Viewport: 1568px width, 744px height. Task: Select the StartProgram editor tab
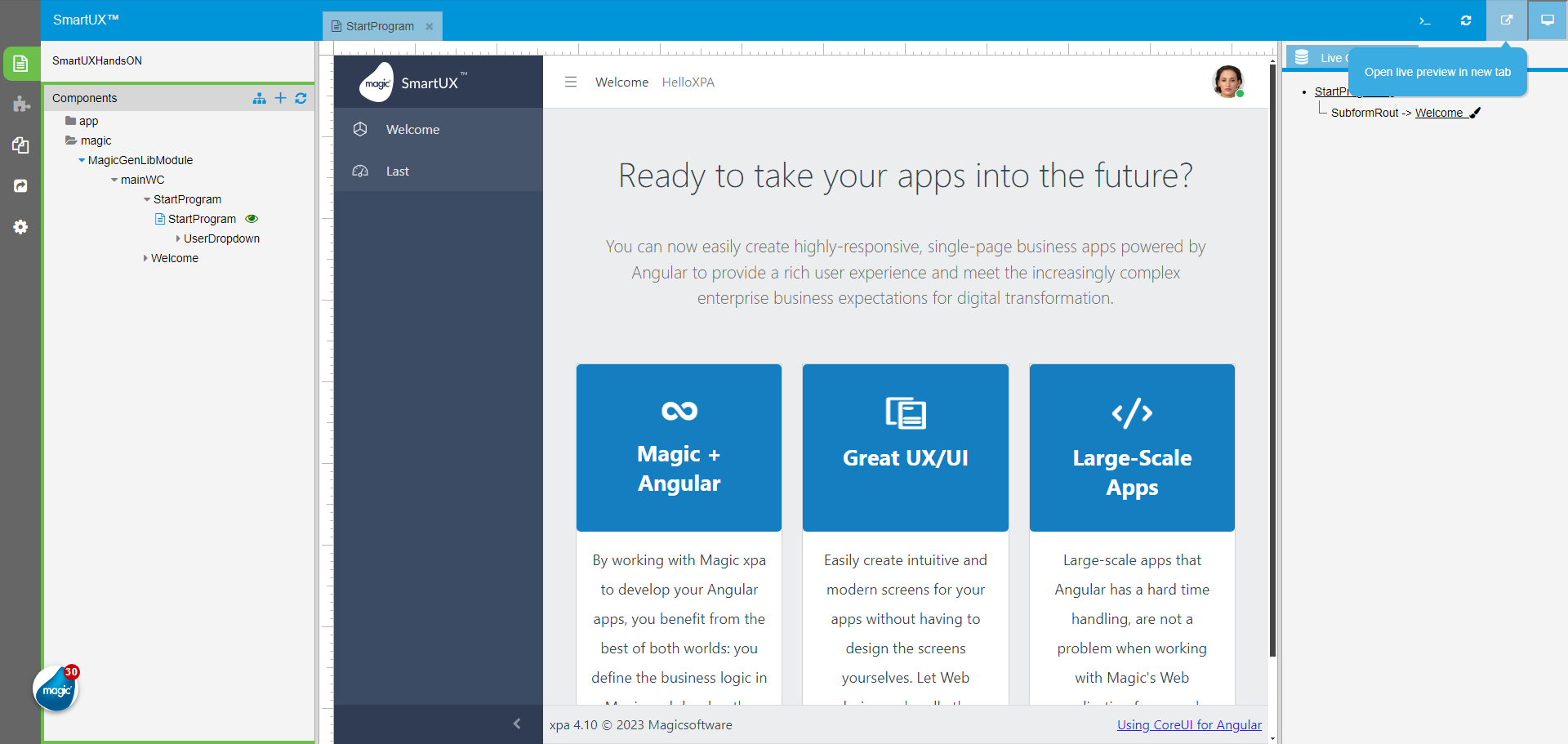380,26
